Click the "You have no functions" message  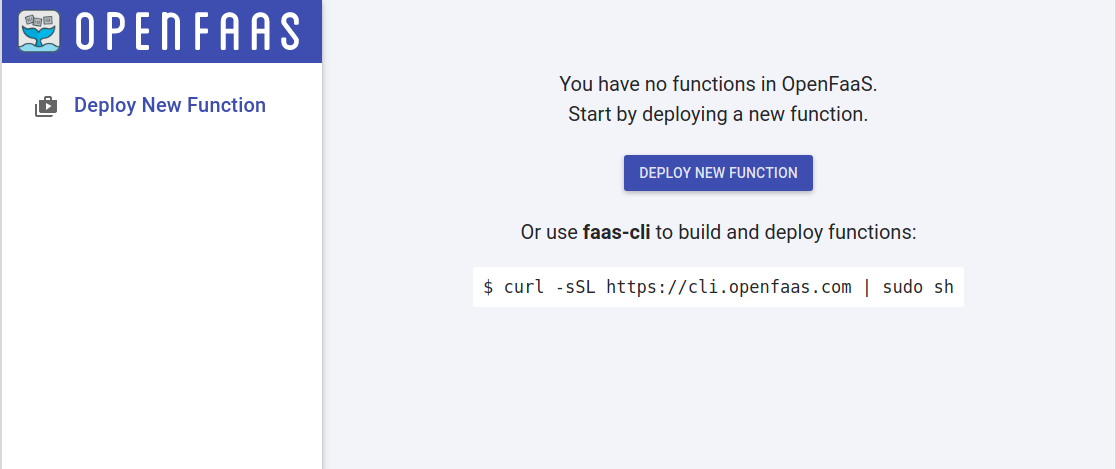pos(718,83)
